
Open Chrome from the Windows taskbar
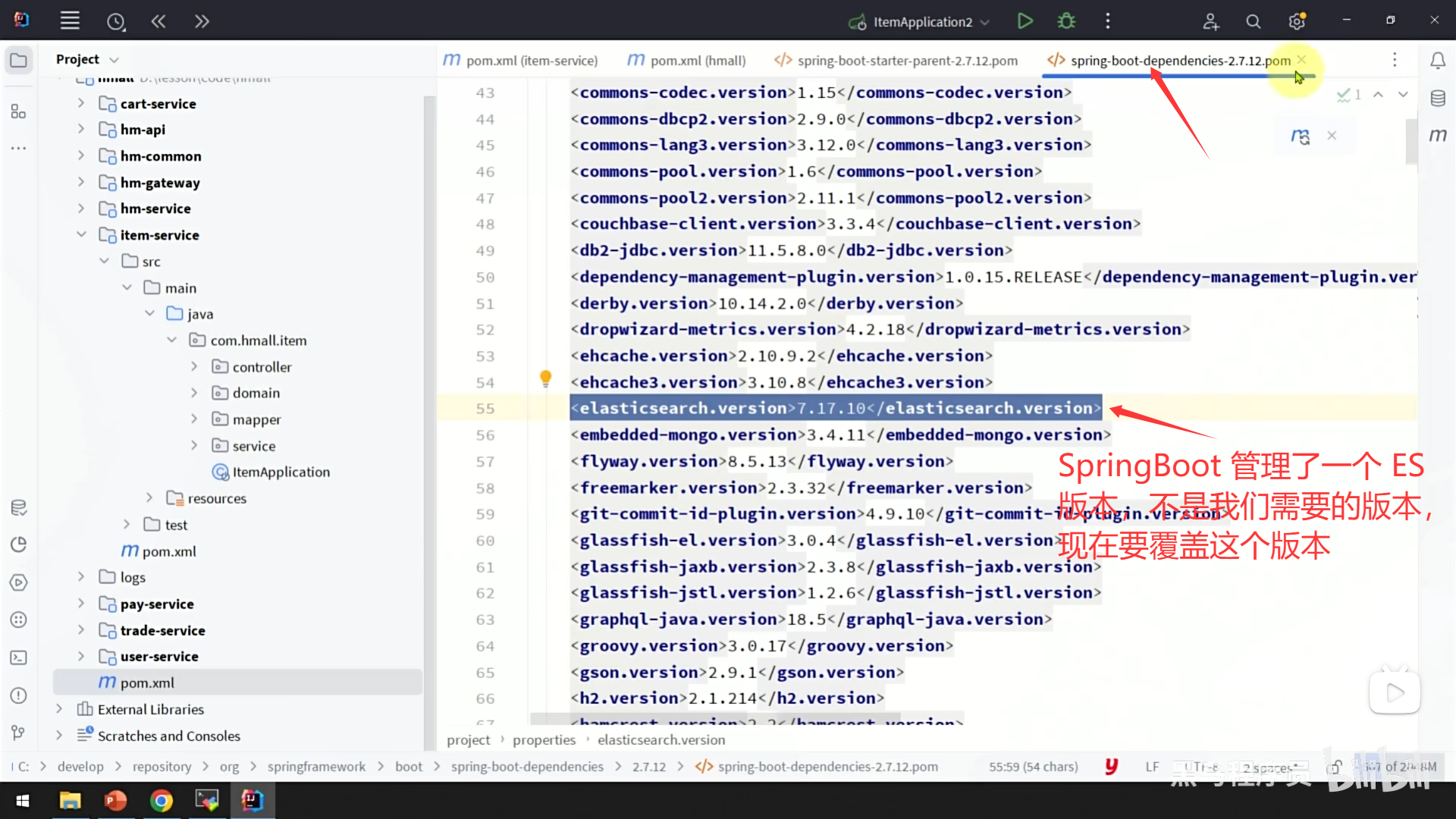161,800
